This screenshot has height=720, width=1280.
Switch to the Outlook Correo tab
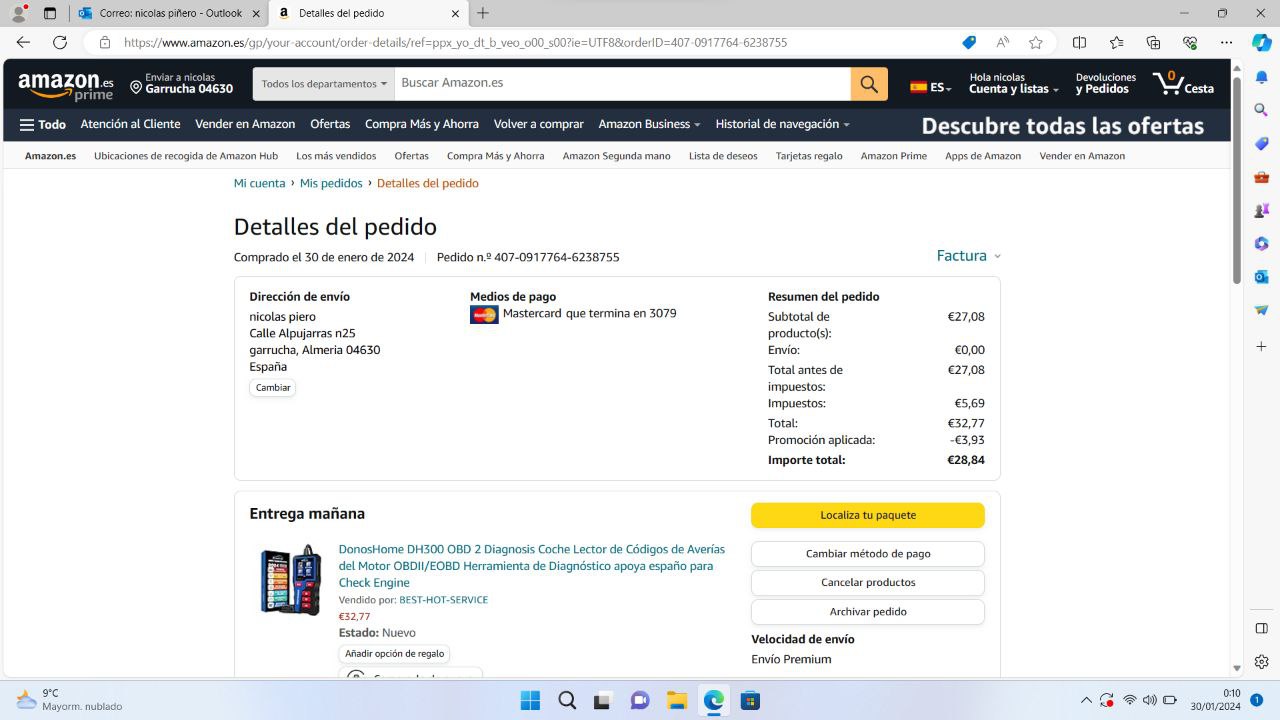click(x=170, y=13)
